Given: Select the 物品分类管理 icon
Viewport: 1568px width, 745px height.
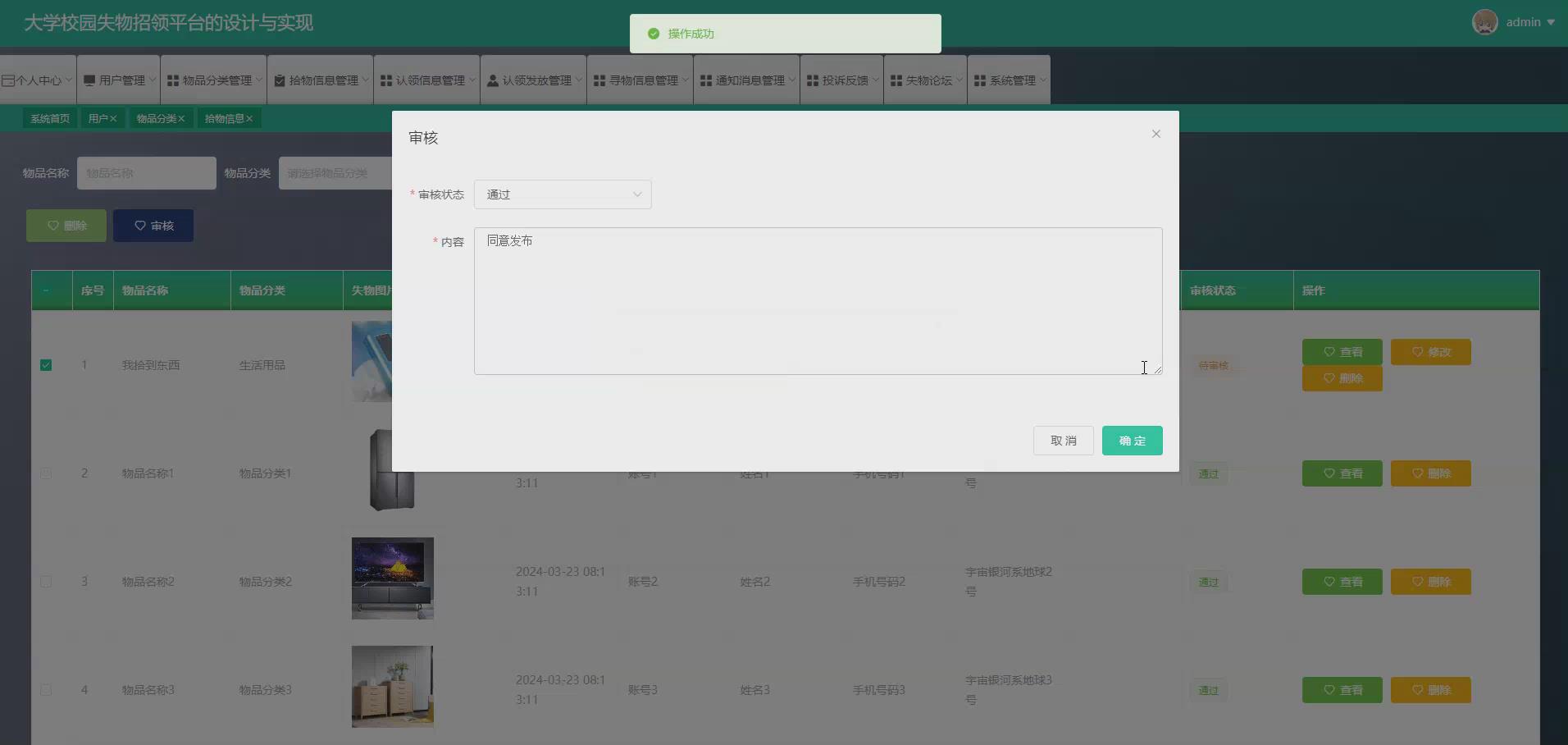Looking at the screenshot, I should [172, 80].
